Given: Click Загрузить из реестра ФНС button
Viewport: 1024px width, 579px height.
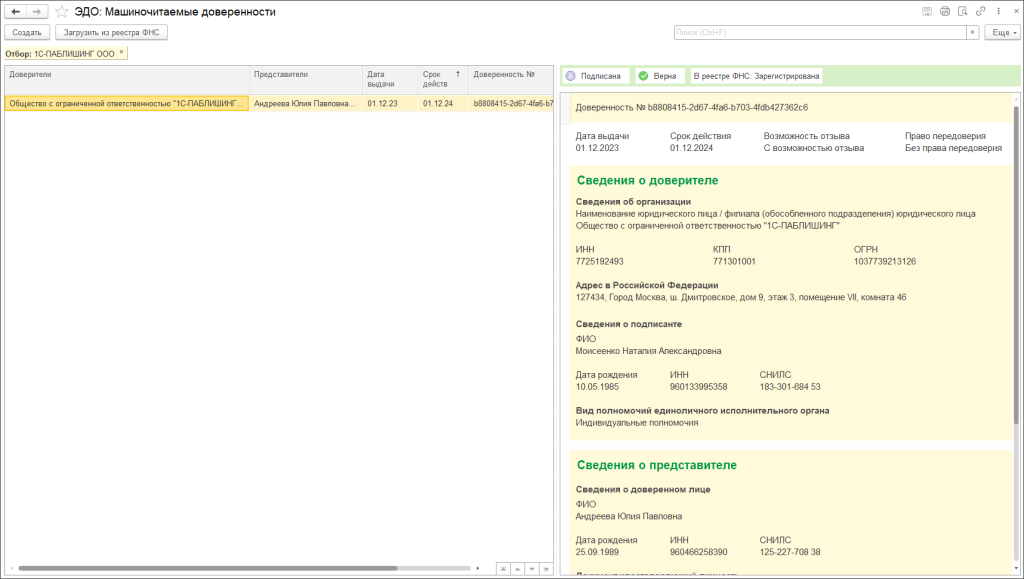Looking at the screenshot, I should (x=112, y=33).
